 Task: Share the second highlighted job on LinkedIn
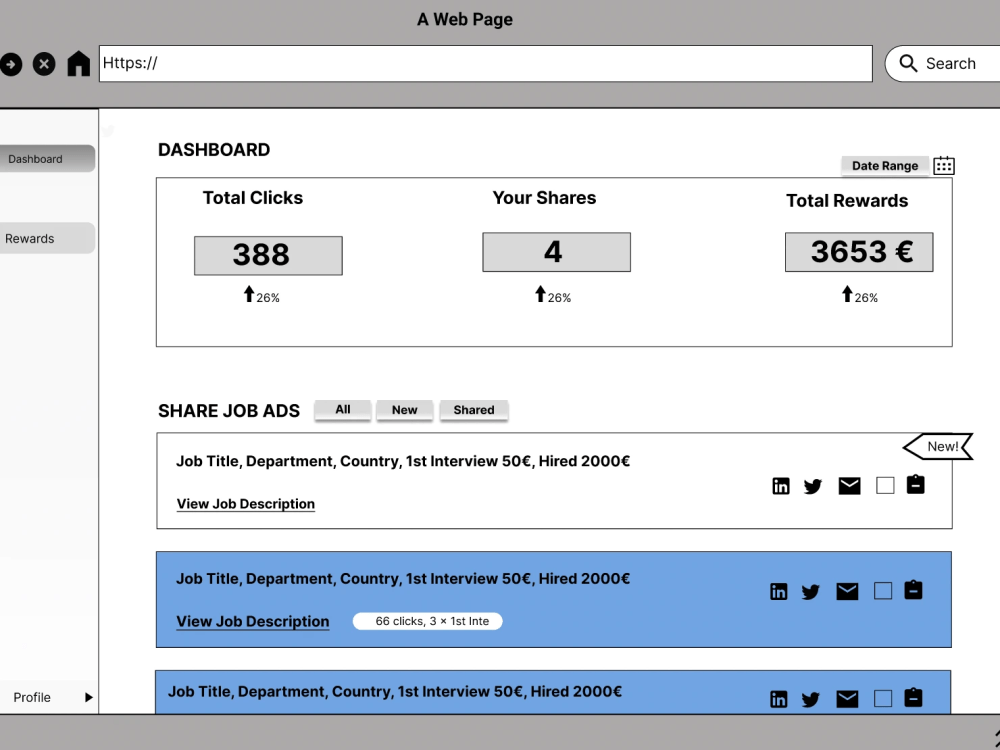tap(779, 591)
